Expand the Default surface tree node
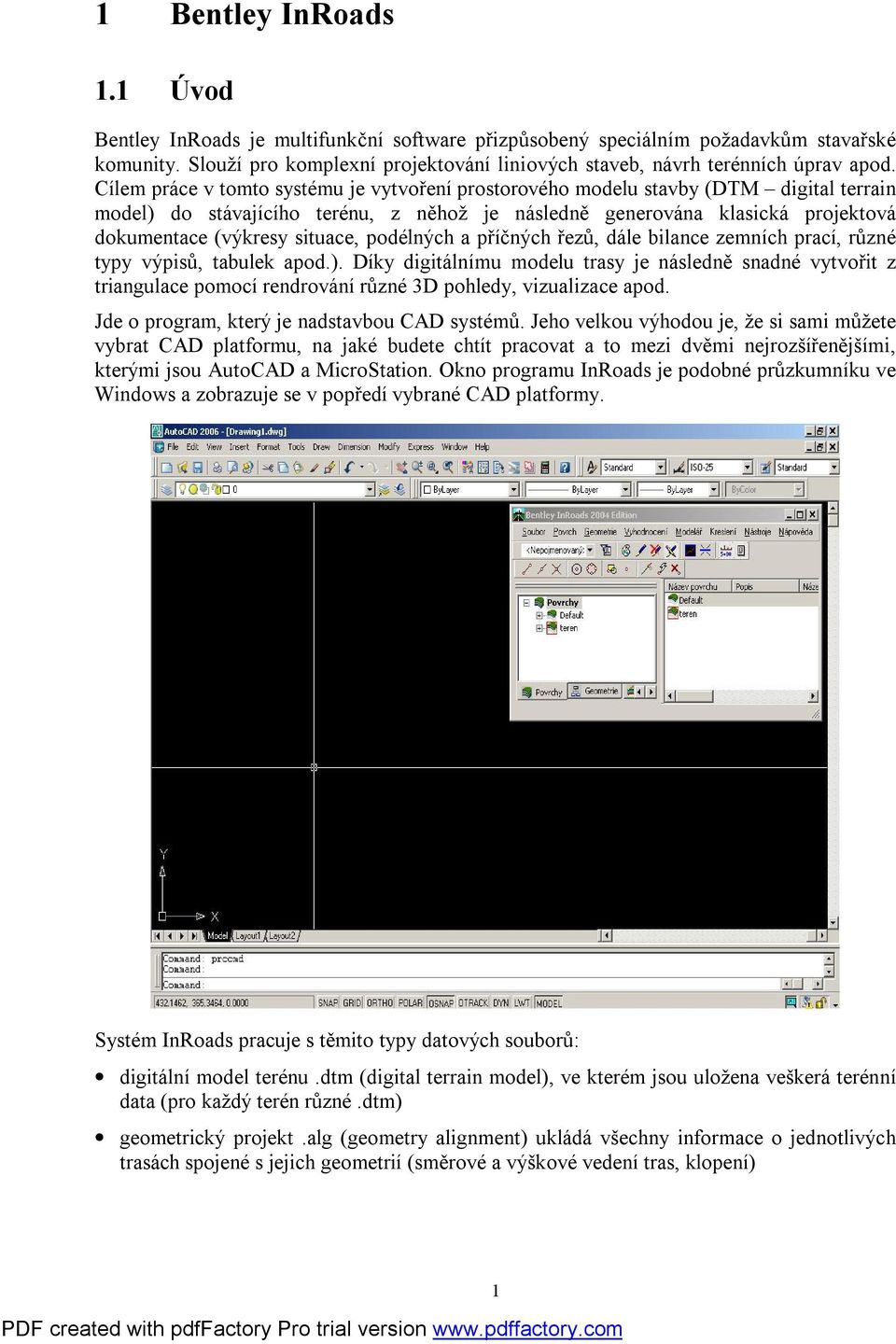The height and width of the screenshot is (1344, 896). (x=539, y=616)
